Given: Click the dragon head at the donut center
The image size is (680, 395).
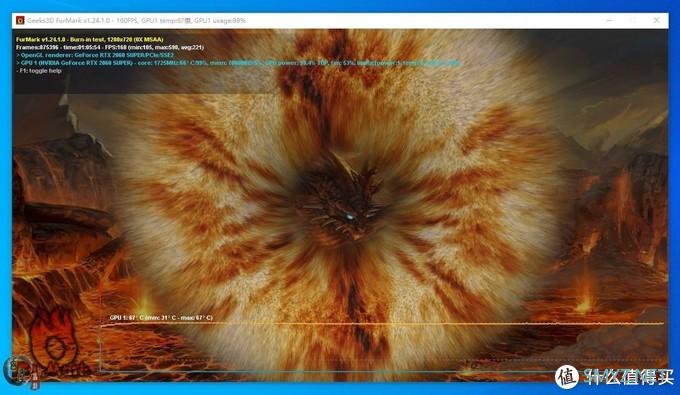Looking at the screenshot, I should click(x=340, y=200).
